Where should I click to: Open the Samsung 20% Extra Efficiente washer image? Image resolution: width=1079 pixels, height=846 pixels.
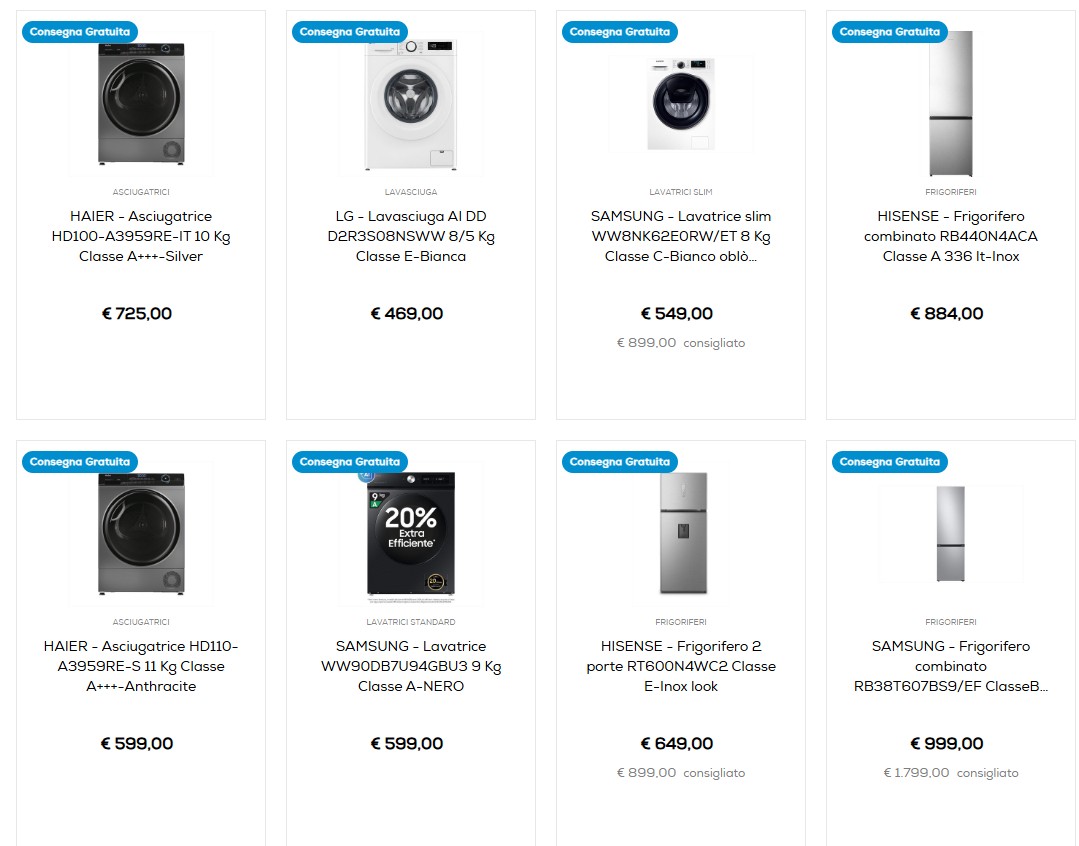pos(411,534)
